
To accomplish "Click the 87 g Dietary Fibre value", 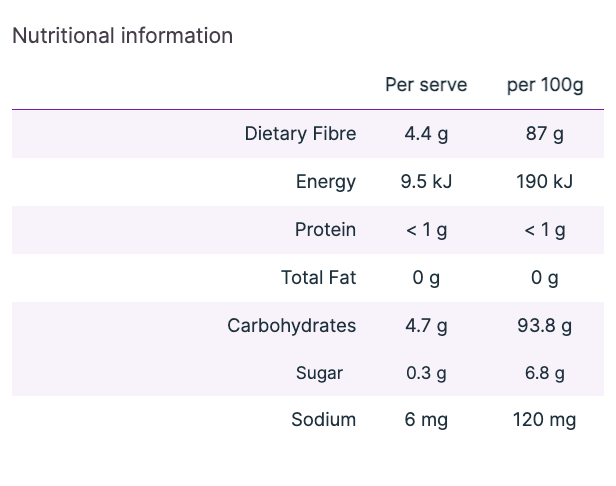I will (x=545, y=134).
